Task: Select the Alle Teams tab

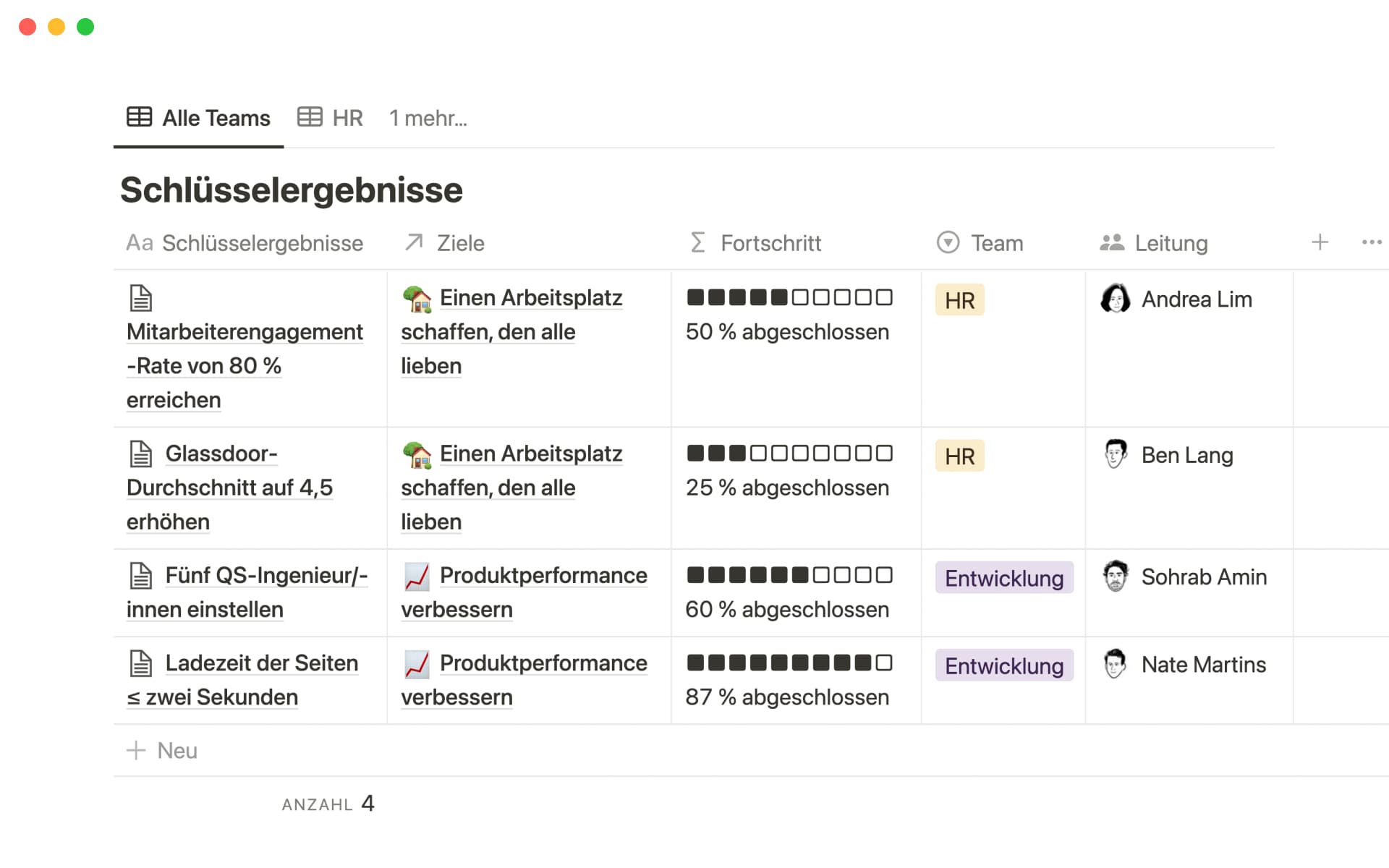Action: (199, 118)
